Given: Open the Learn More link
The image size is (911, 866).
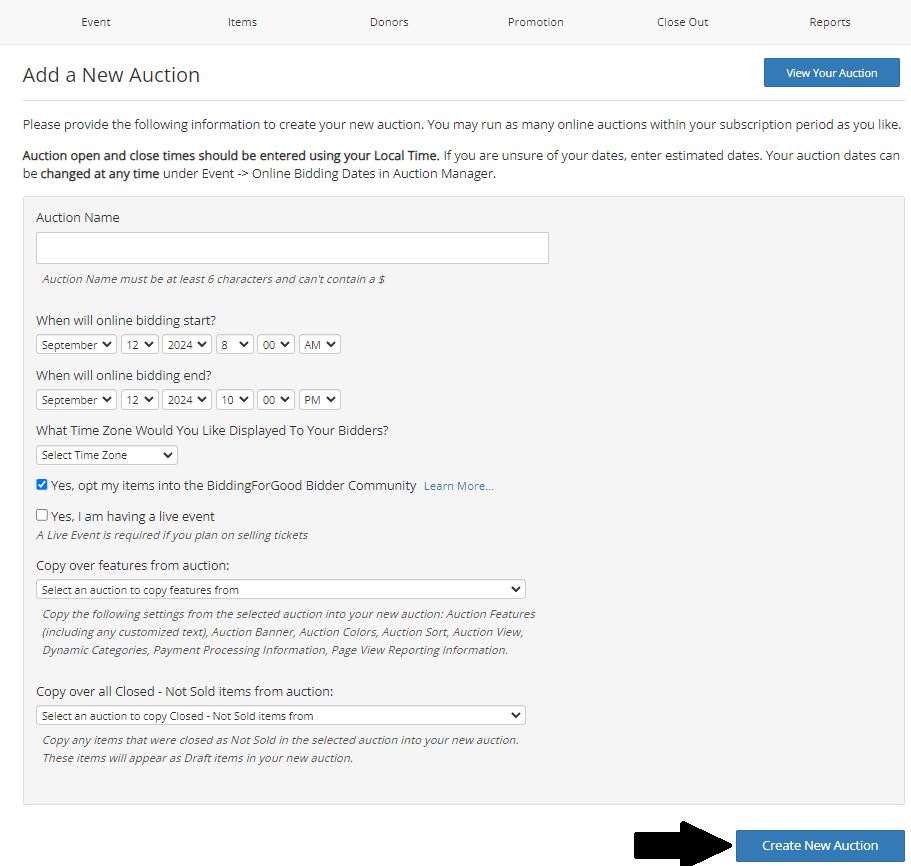Looking at the screenshot, I should pyautogui.click(x=458, y=486).
